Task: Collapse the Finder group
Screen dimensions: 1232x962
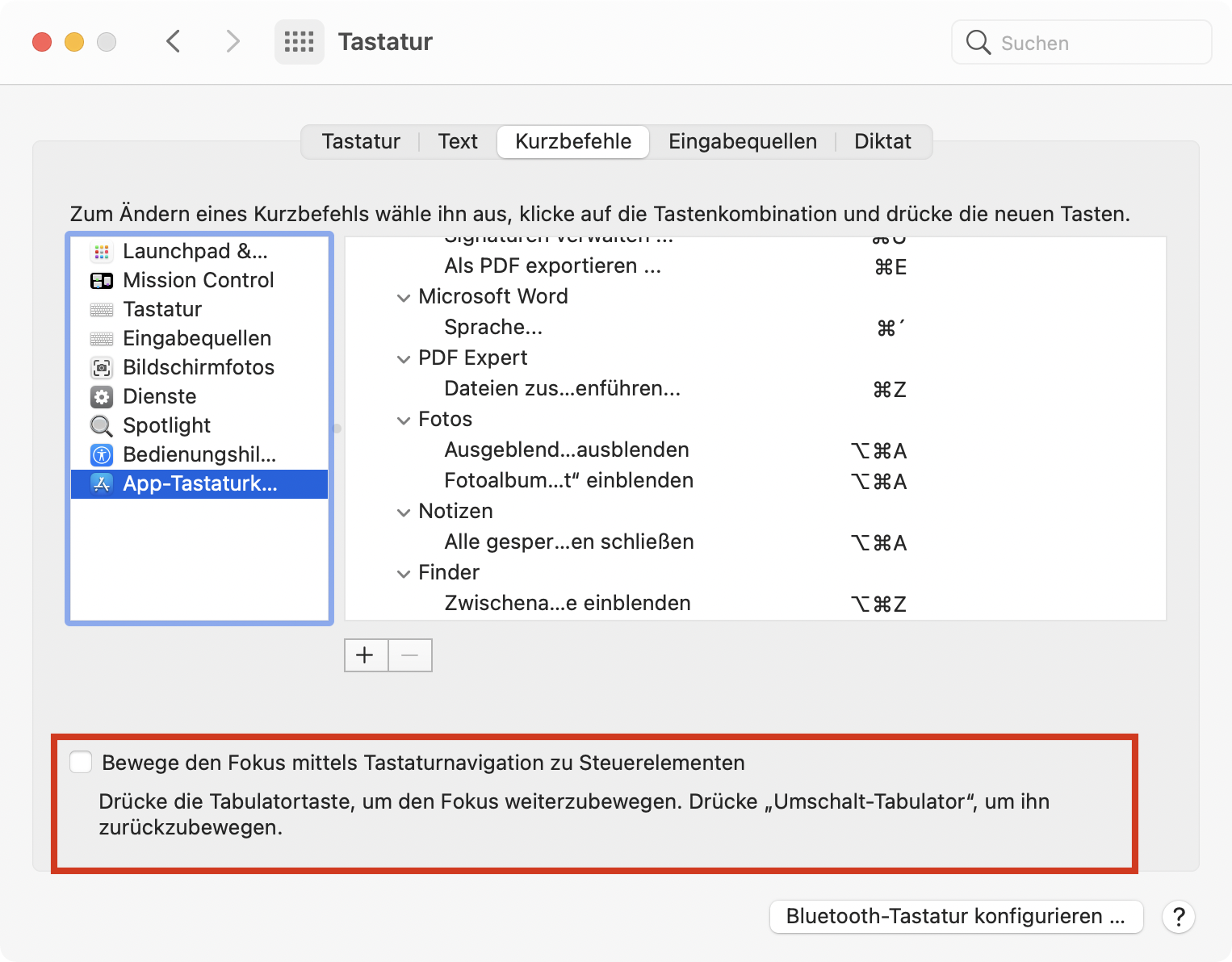Action: click(404, 574)
